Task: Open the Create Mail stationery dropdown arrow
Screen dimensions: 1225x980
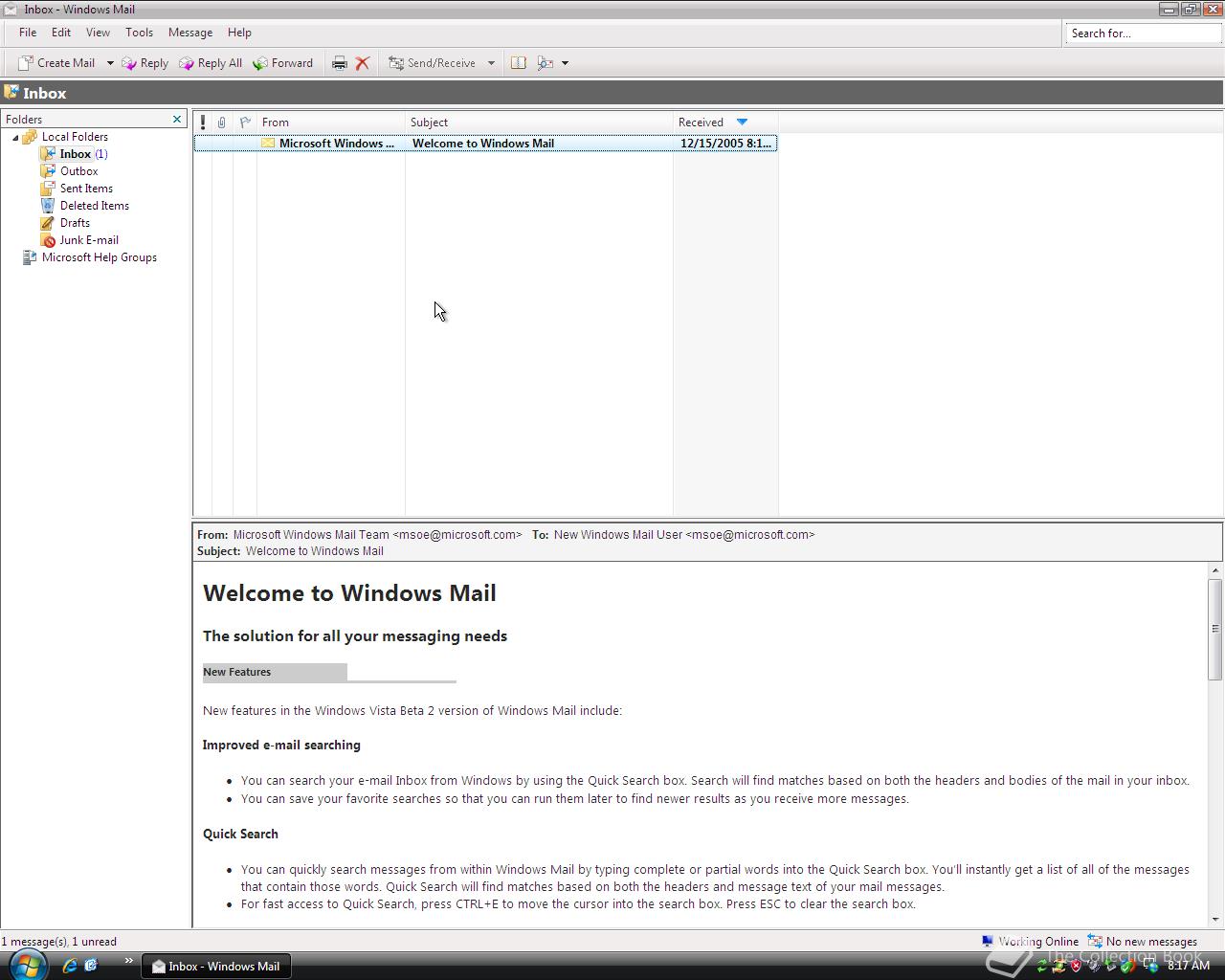Action: 110,63
